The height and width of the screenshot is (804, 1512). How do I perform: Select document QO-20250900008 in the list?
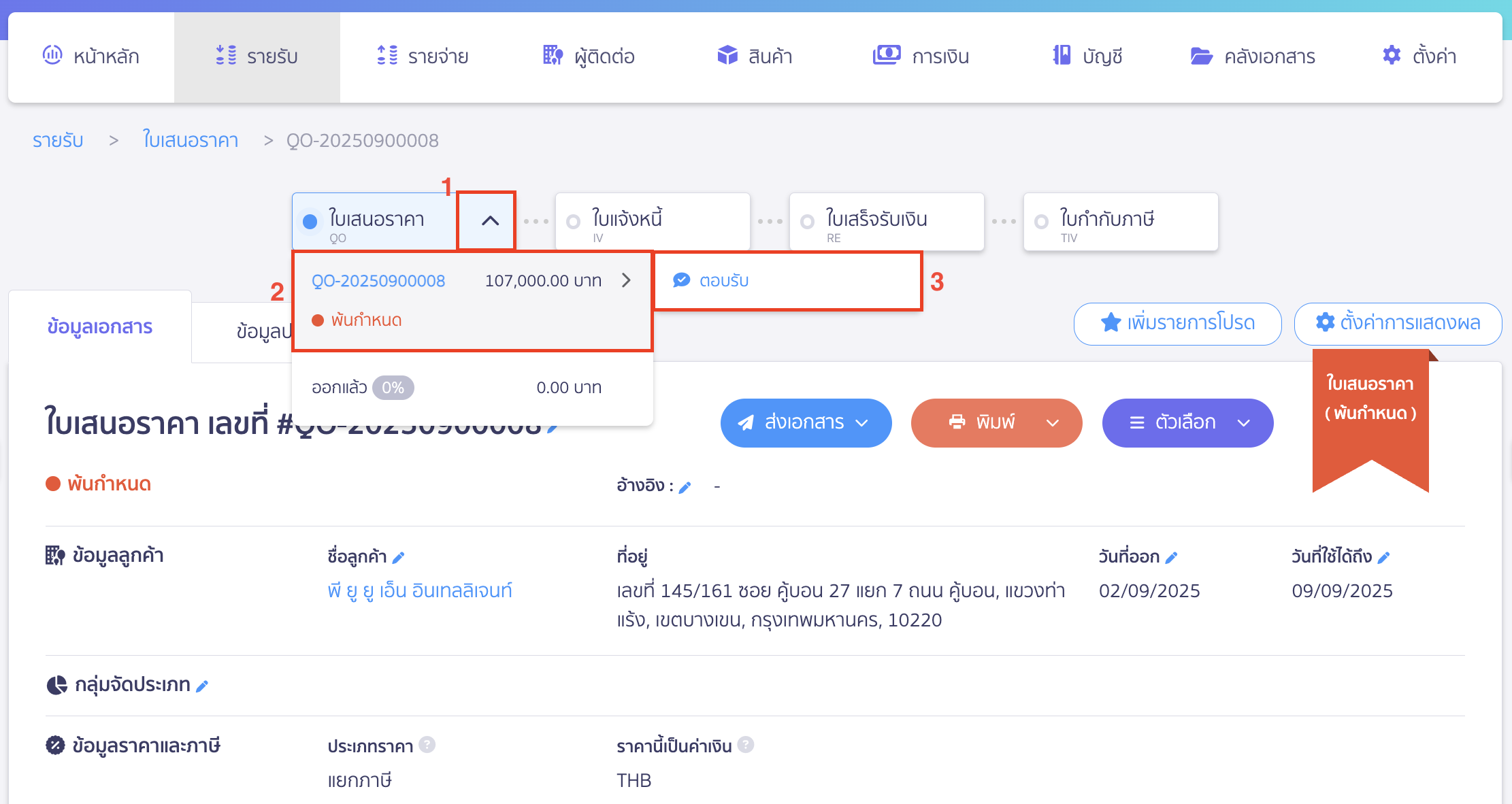[378, 280]
